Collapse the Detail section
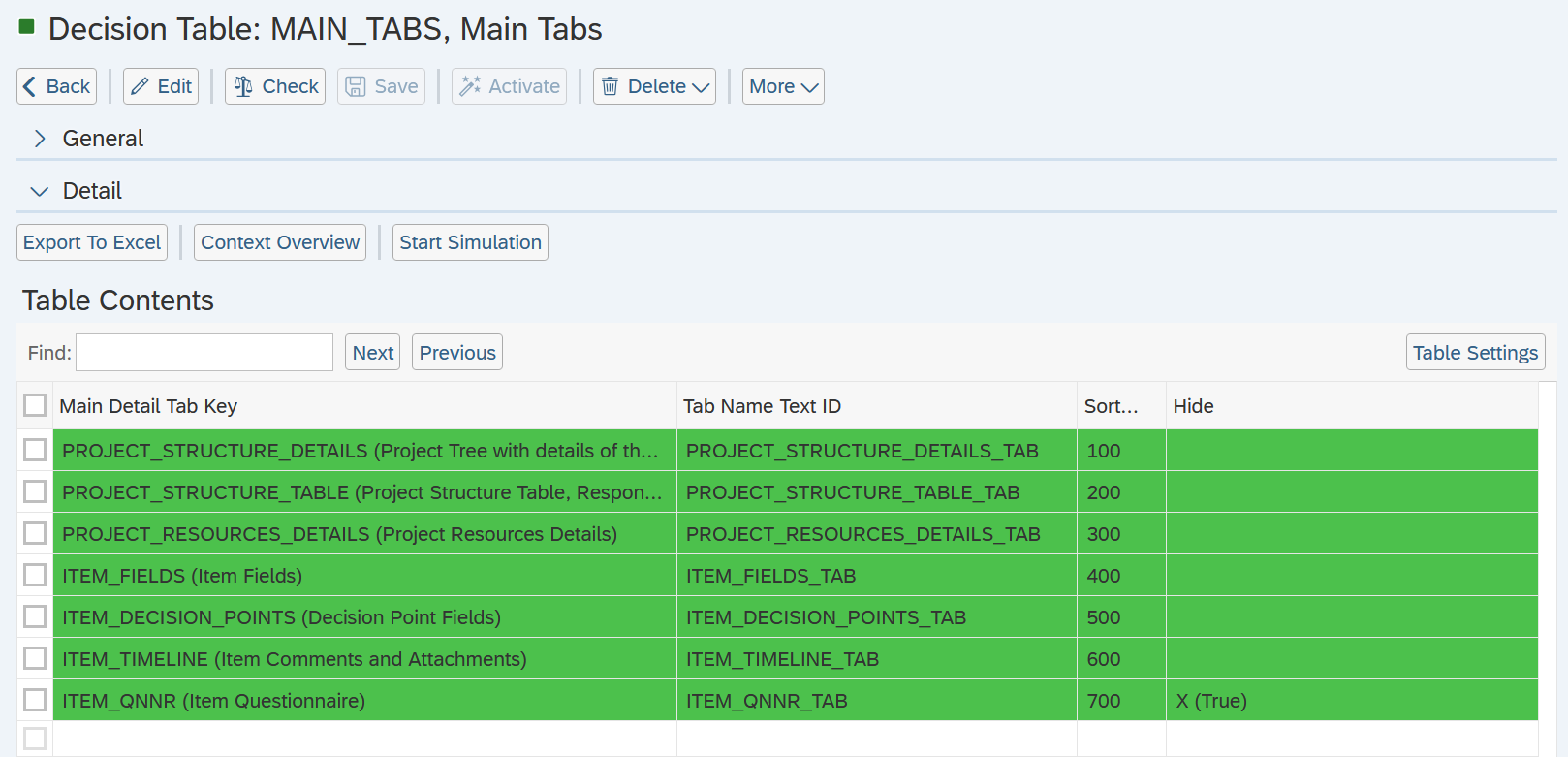 pyautogui.click(x=40, y=191)
